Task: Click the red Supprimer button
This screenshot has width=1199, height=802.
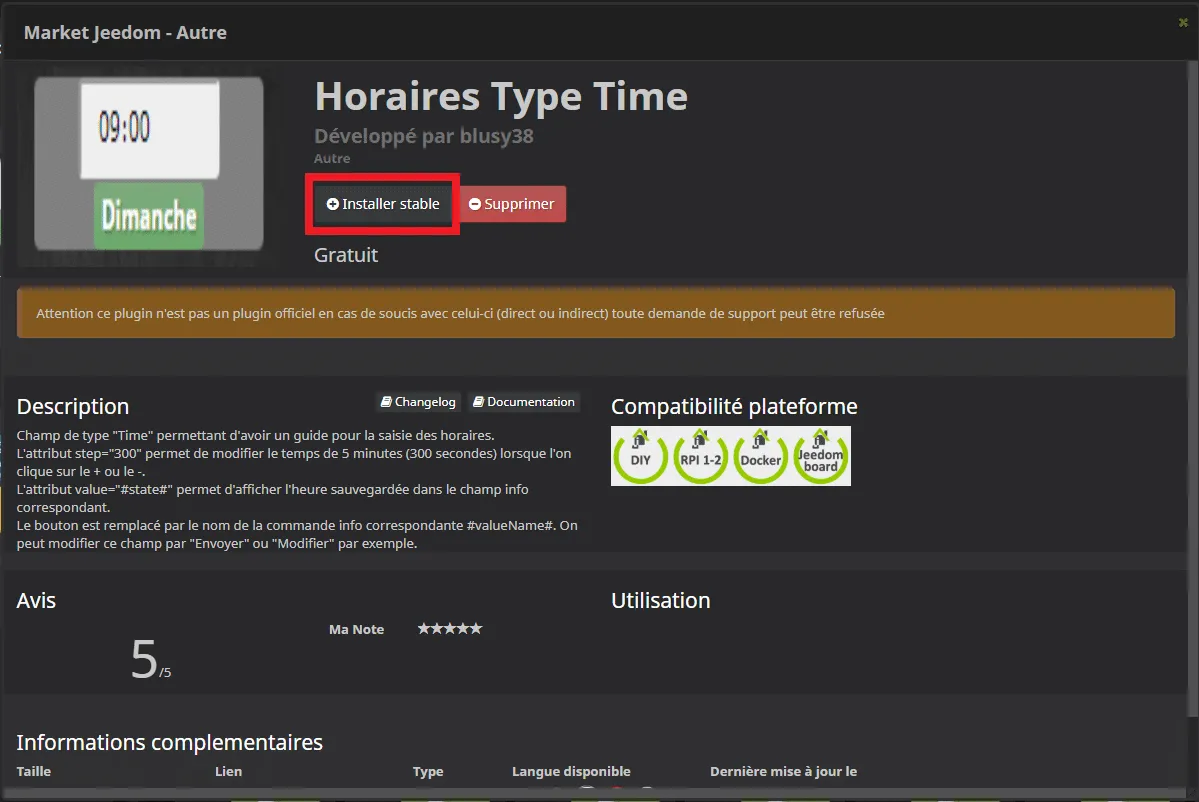Action: 512,204
